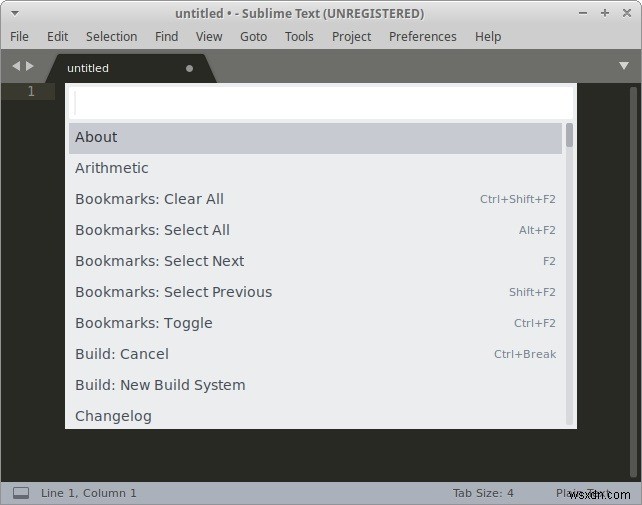
Task: Focus the command palette search field
Action: pyautogui.click(x=323, y=103)
